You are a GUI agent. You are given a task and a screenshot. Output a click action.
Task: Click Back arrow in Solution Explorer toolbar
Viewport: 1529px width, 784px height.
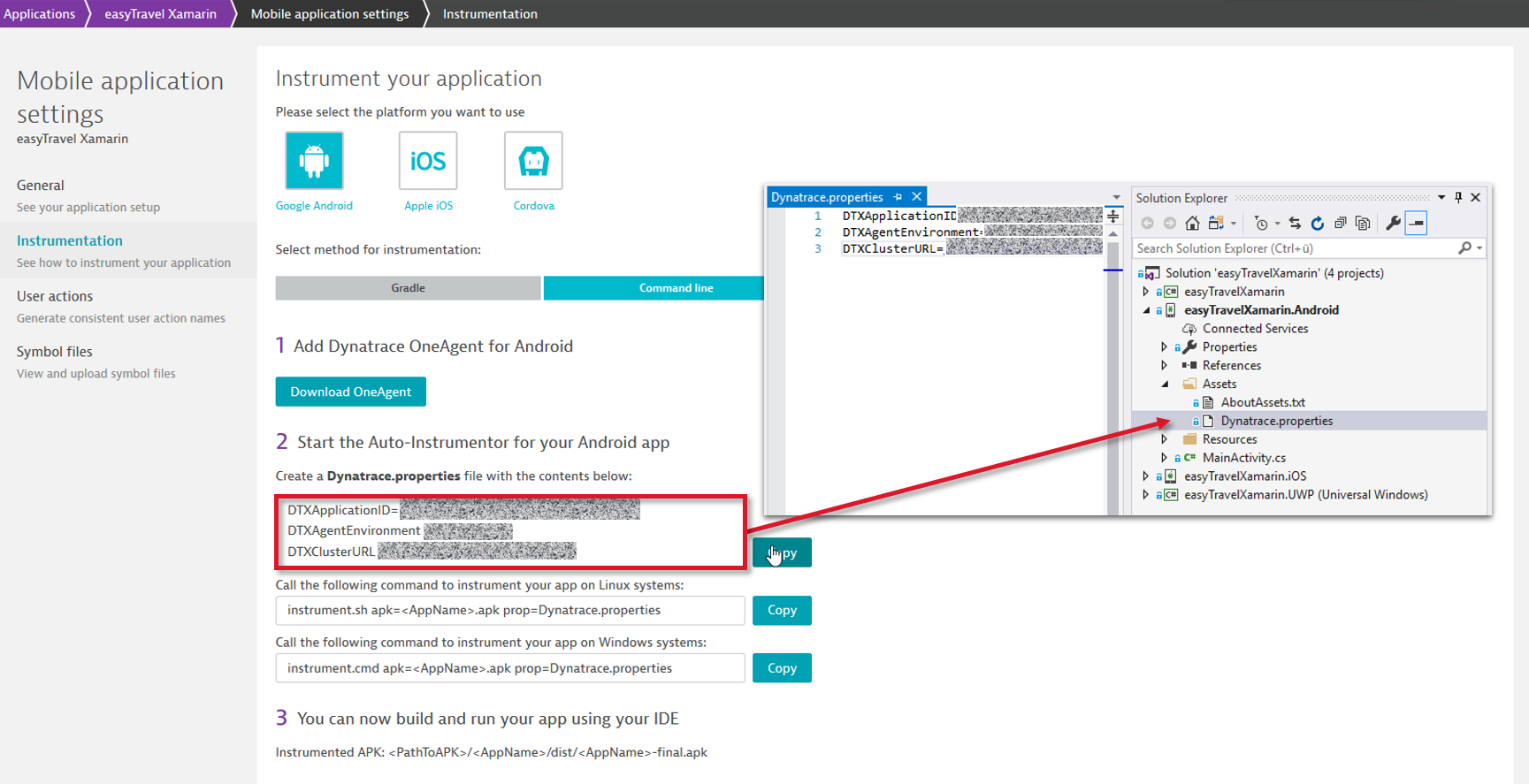click(x=1147, y=224)
